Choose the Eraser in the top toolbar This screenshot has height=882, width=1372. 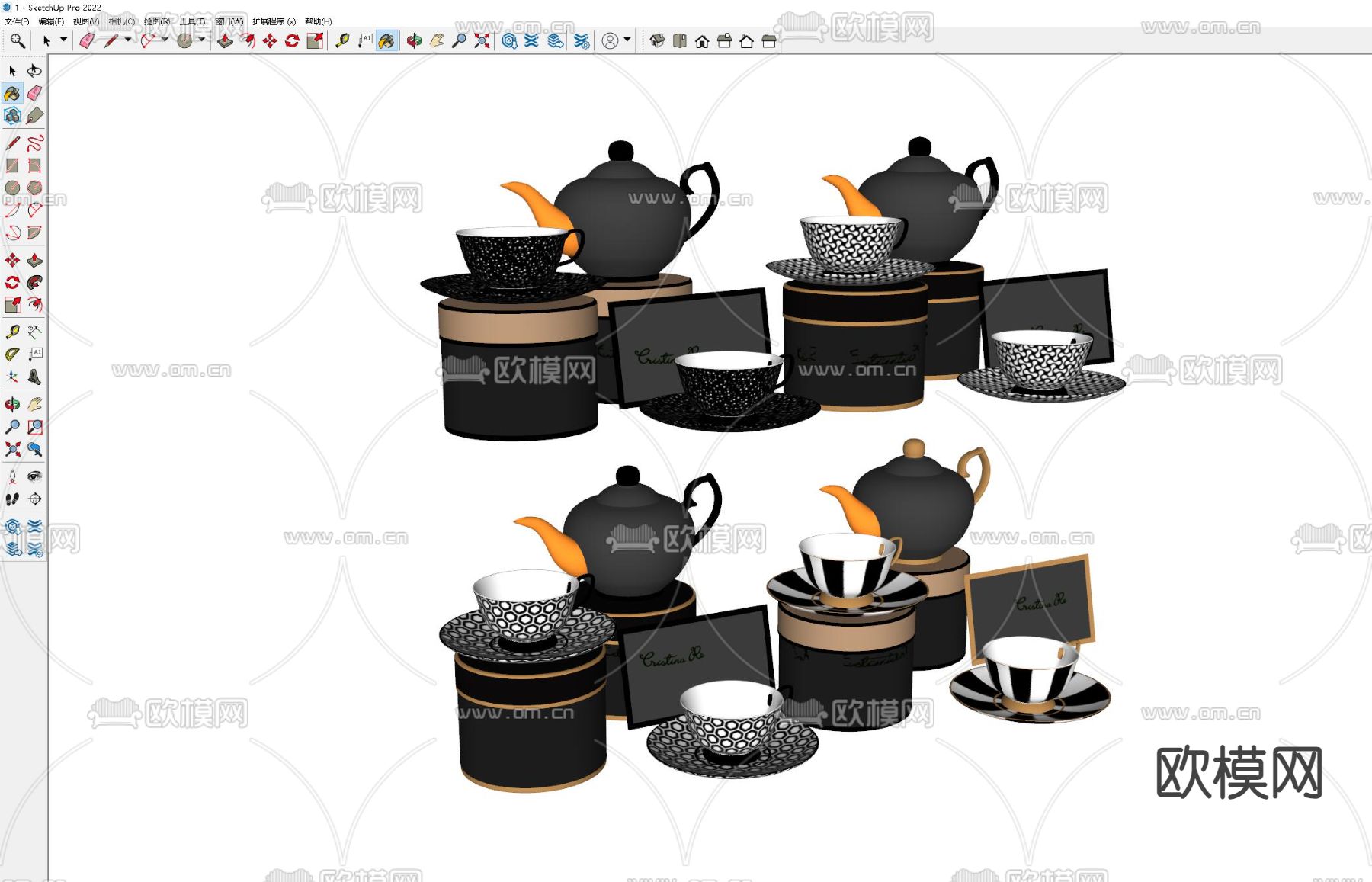(x=87, y=41)
